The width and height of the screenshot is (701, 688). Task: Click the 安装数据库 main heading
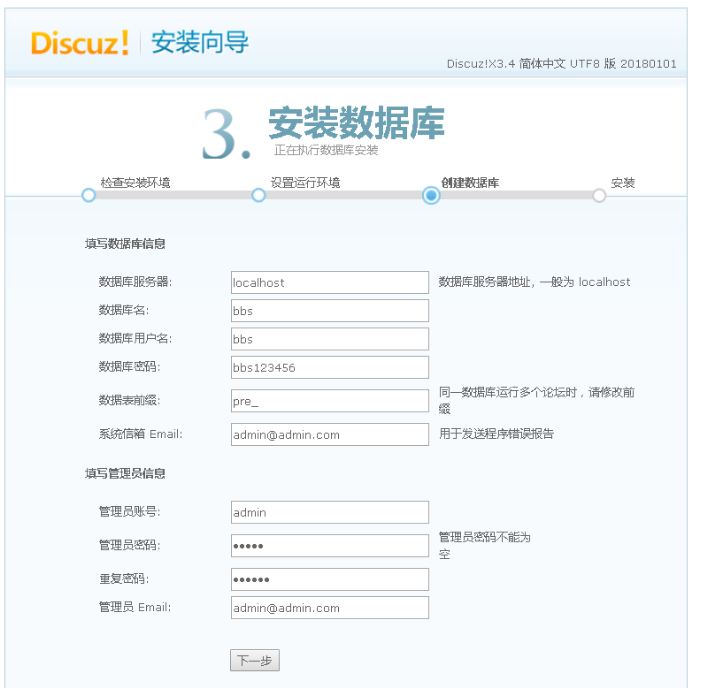pyautogui.click(x=356, y=122)
